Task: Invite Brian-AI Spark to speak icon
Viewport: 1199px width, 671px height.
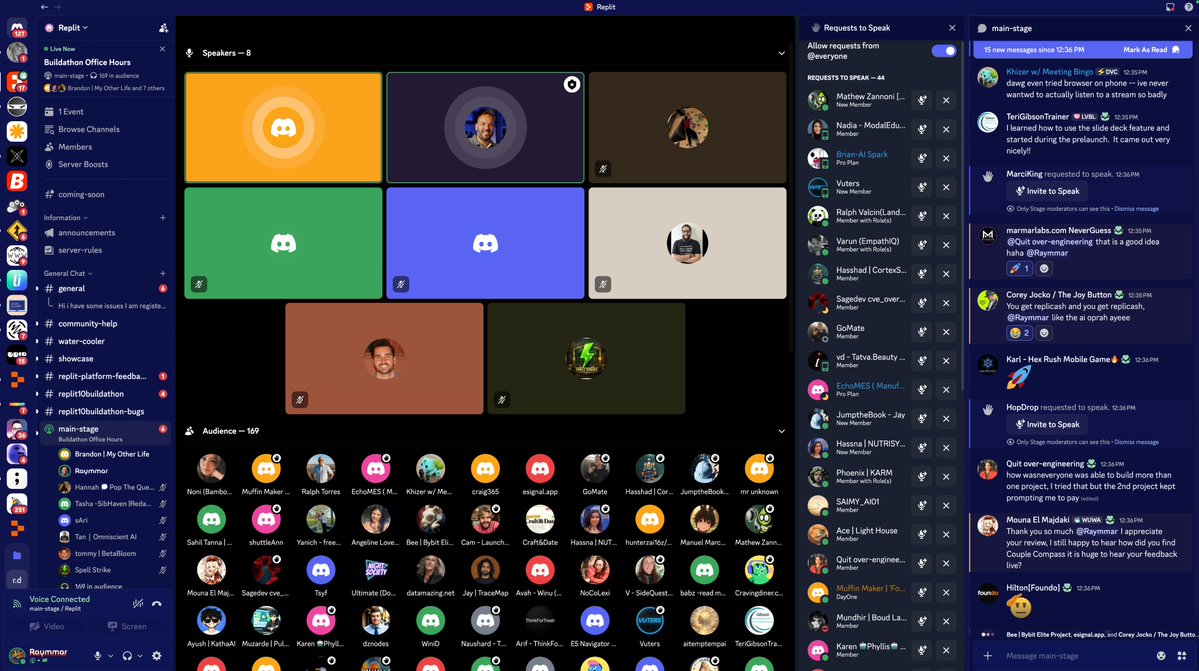Action: pos(922,158)
